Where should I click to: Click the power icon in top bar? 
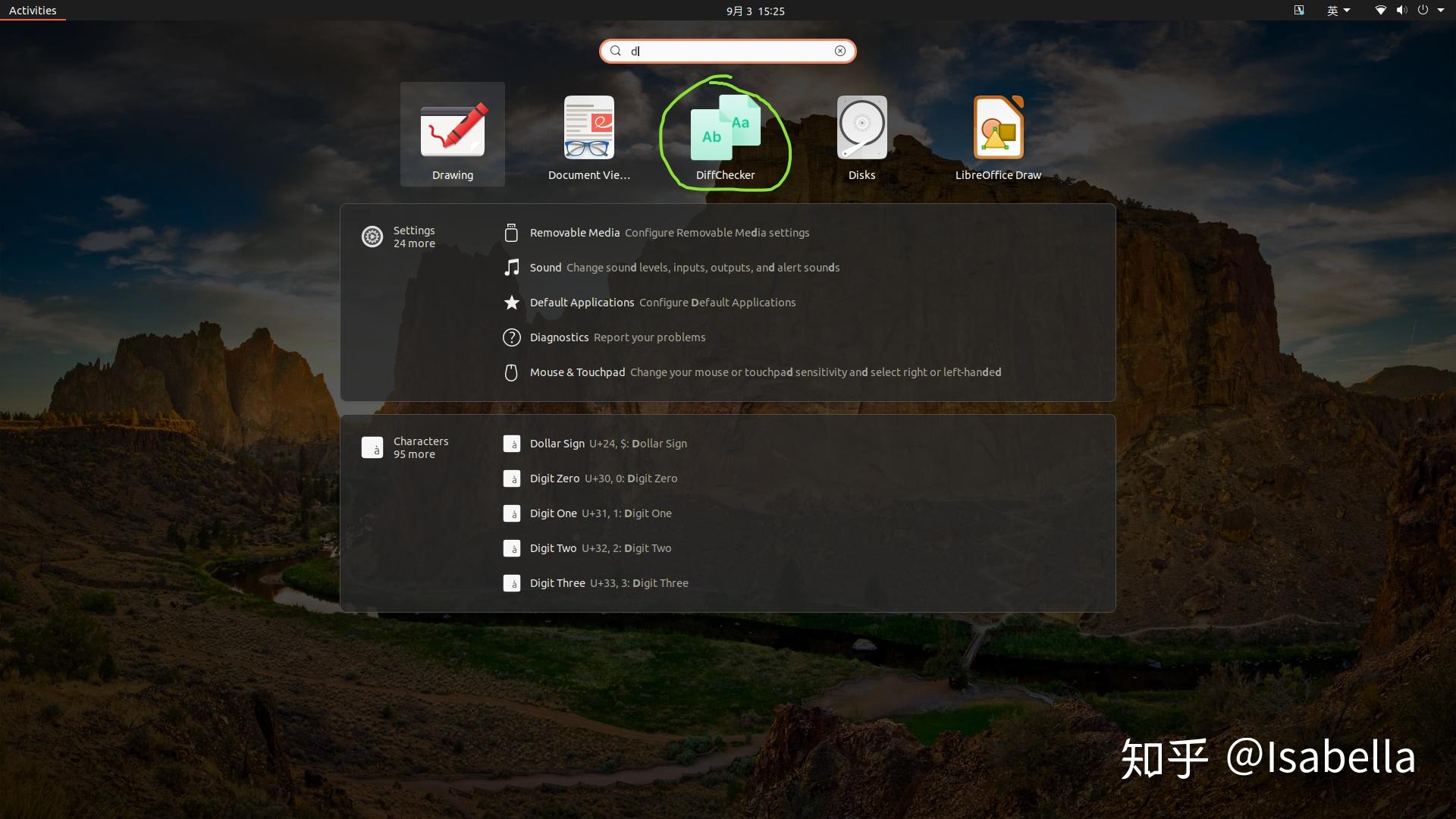(1423, 11)
